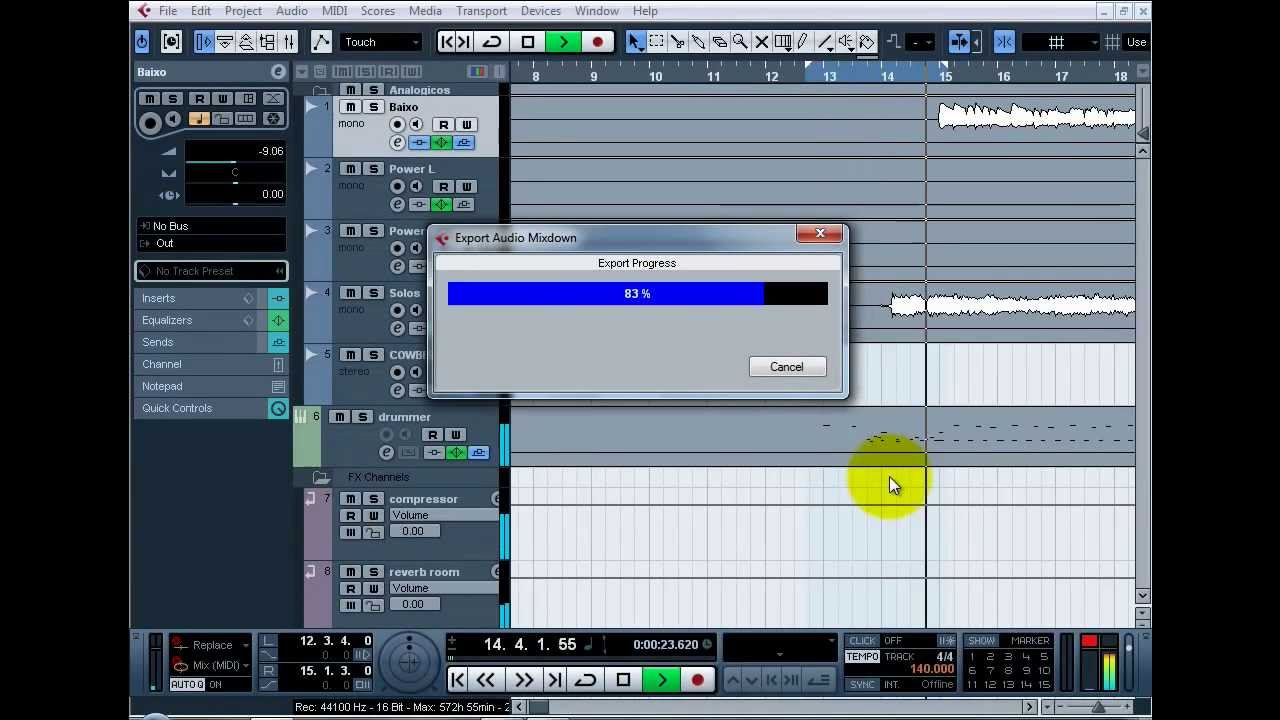Open Baixo edit channel e in inspector header
This screenshot has width=1280, height=720.
tap(278, 72)
